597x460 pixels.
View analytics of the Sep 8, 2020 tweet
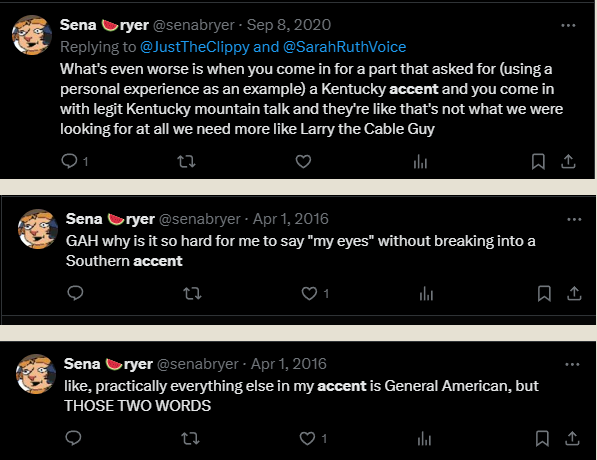pos(420,161)
